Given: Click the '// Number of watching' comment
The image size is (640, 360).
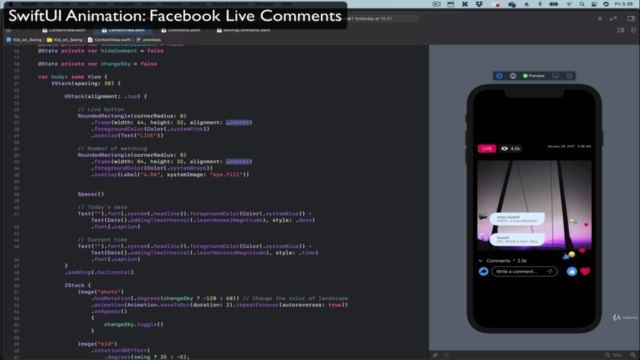Looking at the screenshot, I should (x=112, y=149).
